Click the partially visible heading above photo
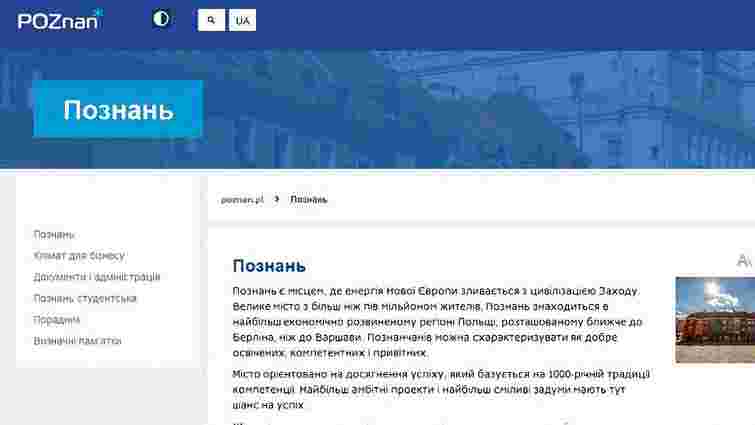Viewport: 755px width, 425px height. (744, 260)
